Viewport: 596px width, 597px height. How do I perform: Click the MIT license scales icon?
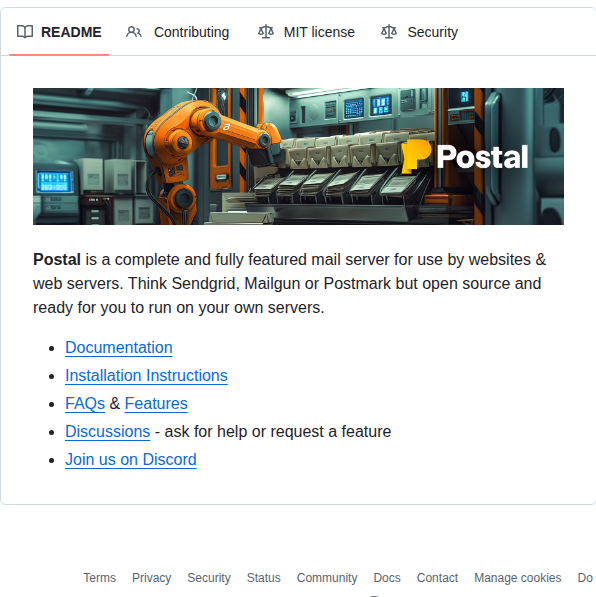tap(266, 32)
